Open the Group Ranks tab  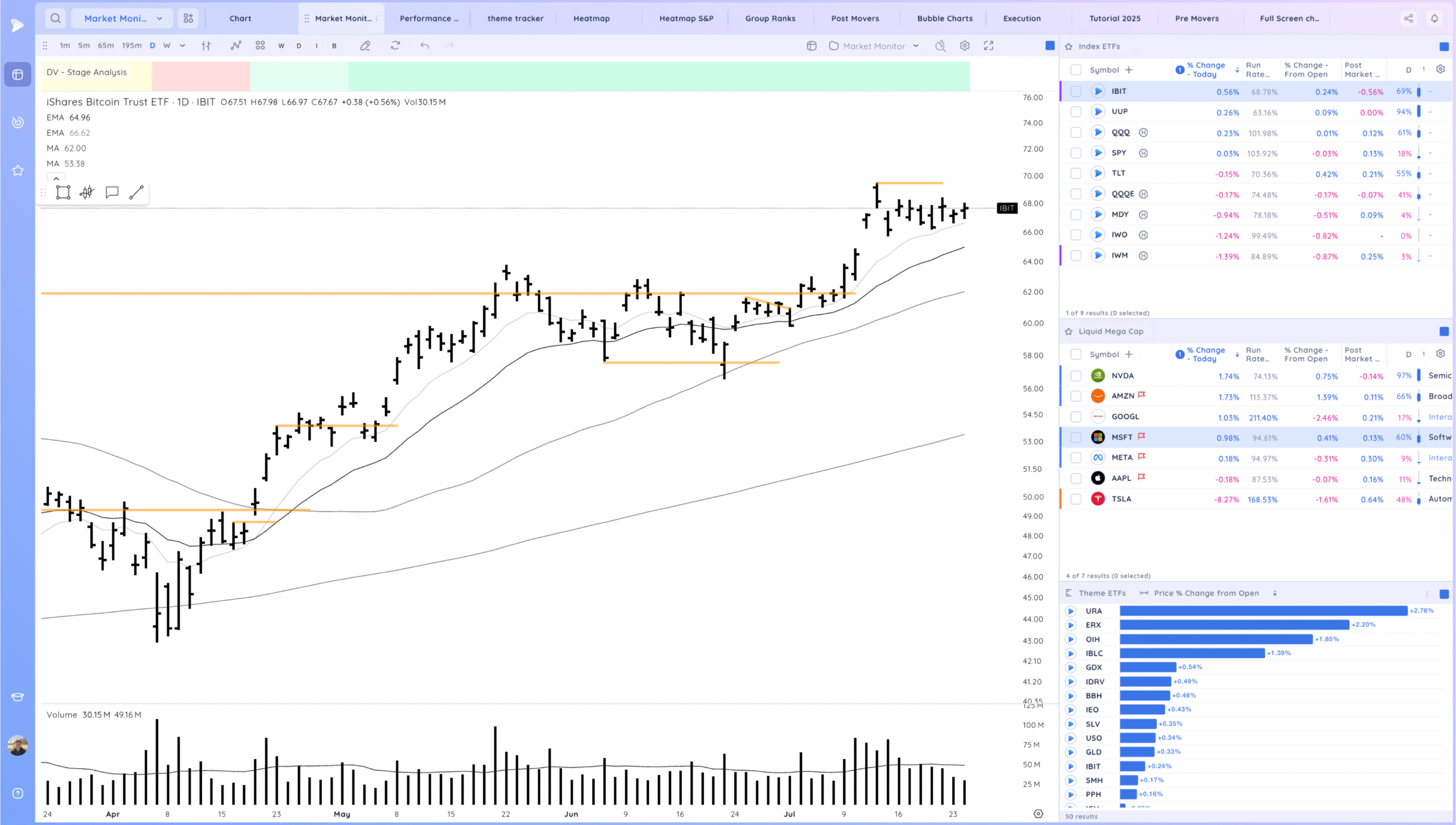click(x=770, y=18)
